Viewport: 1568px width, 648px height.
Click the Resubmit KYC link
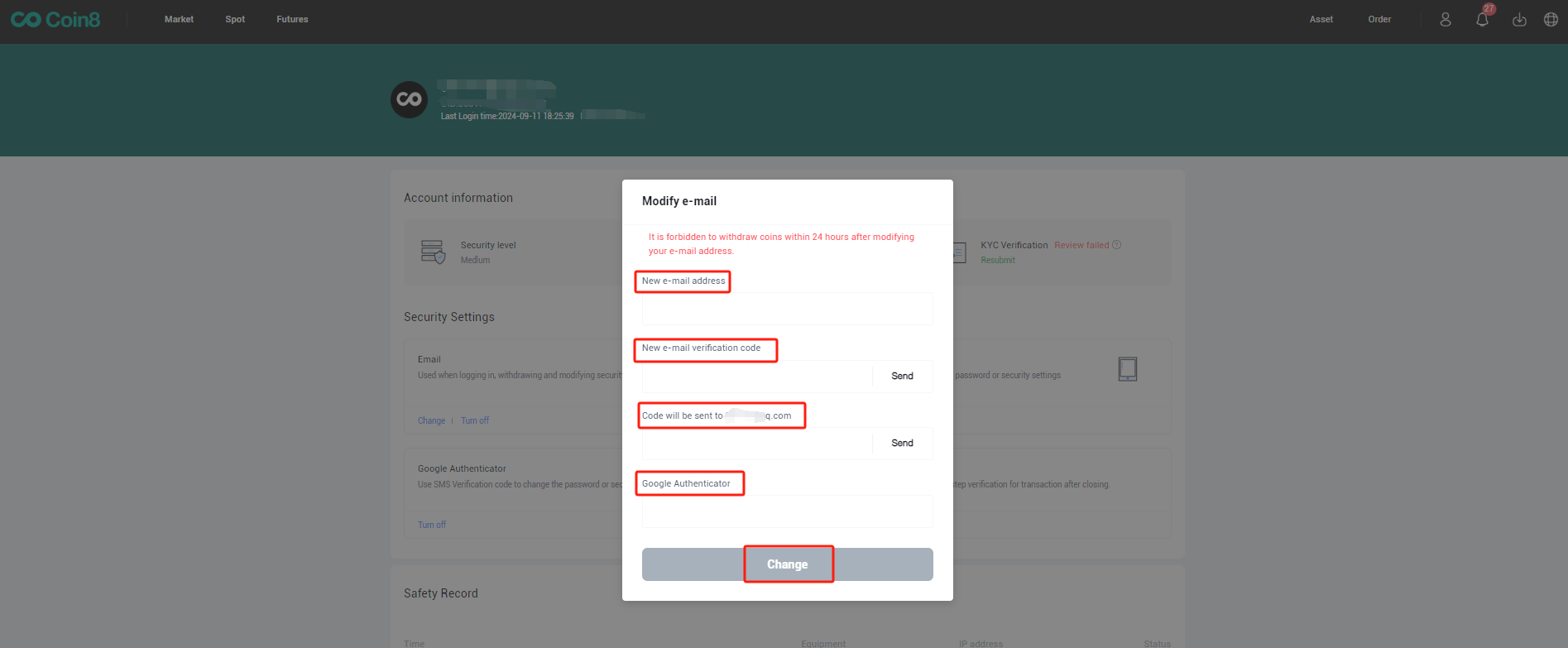click(x=997, y=261)
